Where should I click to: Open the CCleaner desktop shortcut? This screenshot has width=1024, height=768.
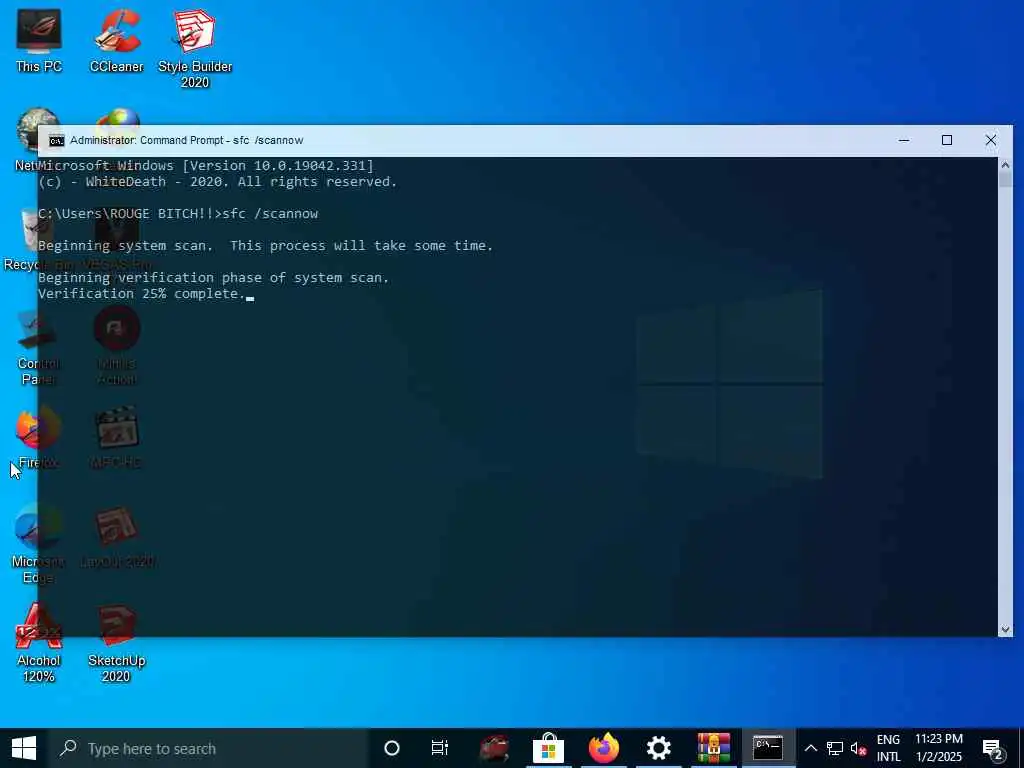116,40
